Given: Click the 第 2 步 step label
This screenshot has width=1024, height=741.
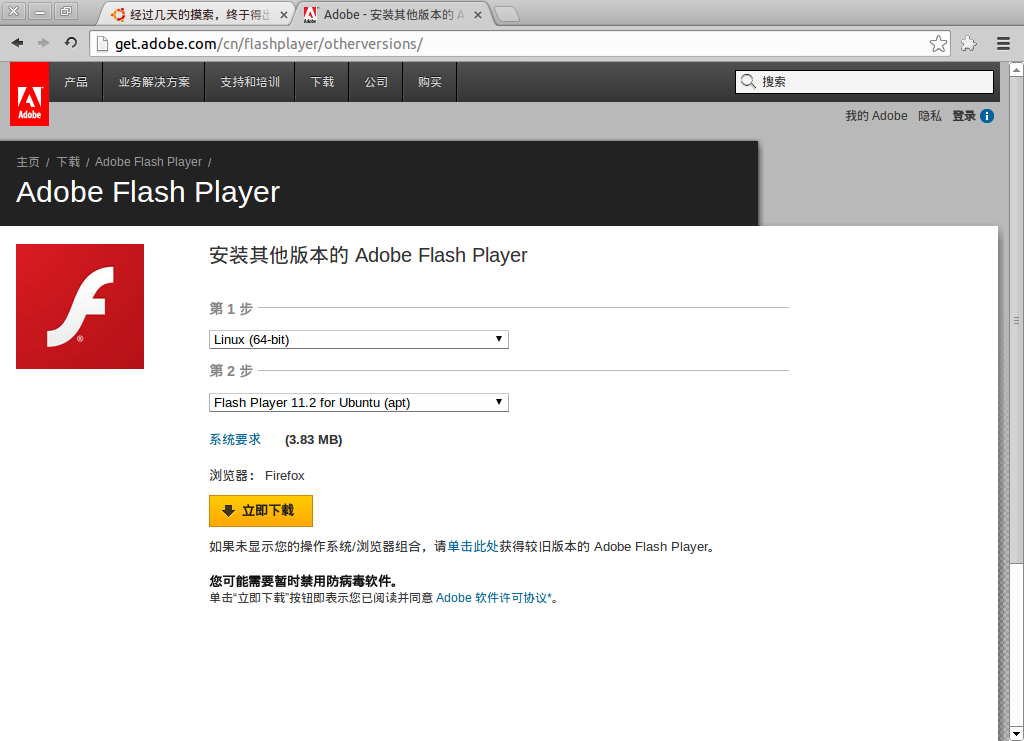Looking at the screenshot, I should coord(231,371).
